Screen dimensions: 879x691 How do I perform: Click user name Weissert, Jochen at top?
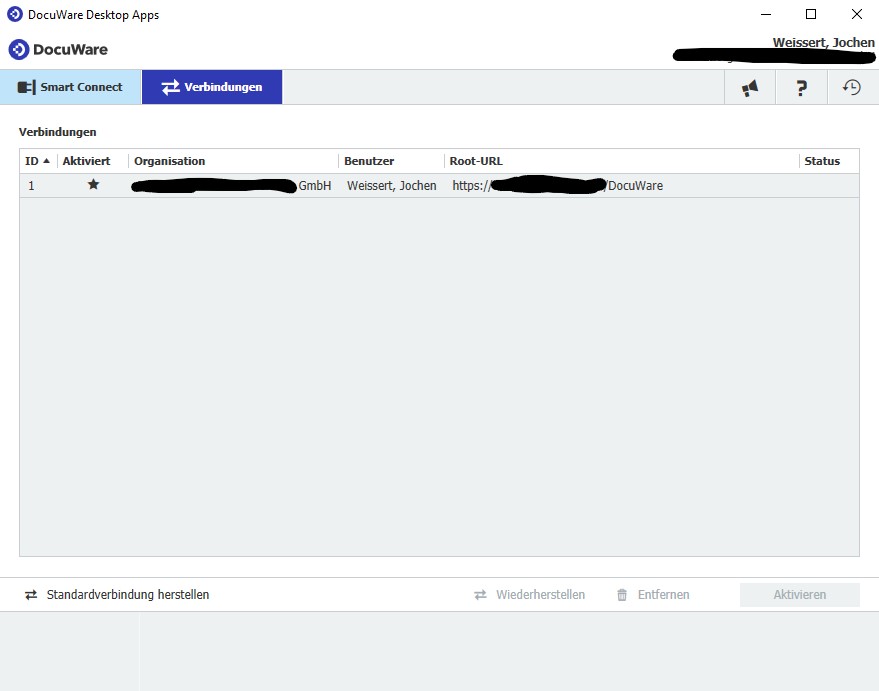pos(822,43)
